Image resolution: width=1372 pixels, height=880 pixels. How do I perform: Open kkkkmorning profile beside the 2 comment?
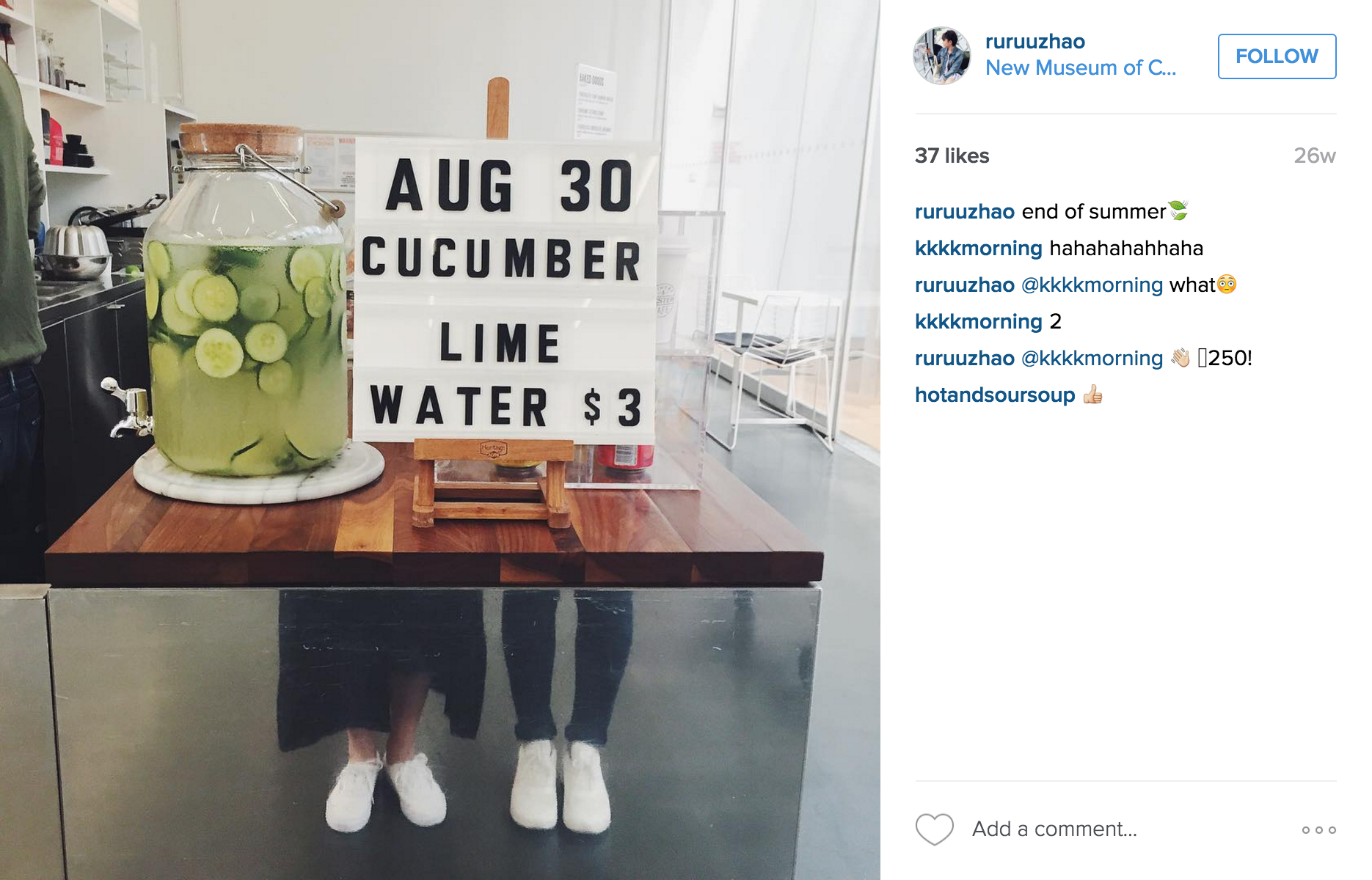(x=978, y=322)
